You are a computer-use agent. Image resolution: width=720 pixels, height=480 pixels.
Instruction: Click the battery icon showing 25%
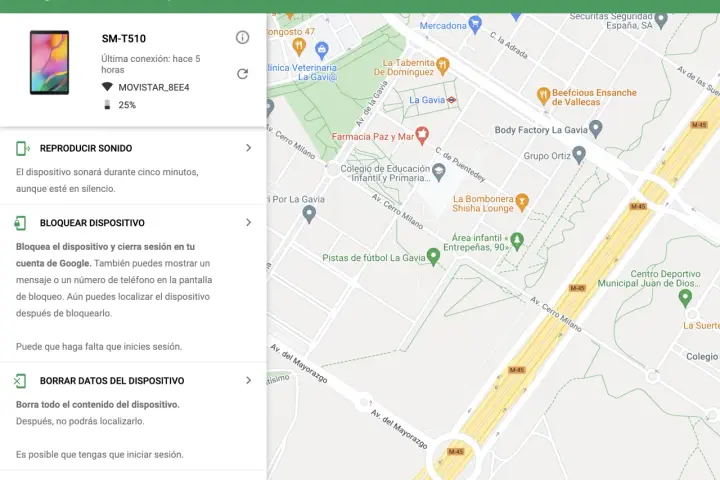click(107, 105)
